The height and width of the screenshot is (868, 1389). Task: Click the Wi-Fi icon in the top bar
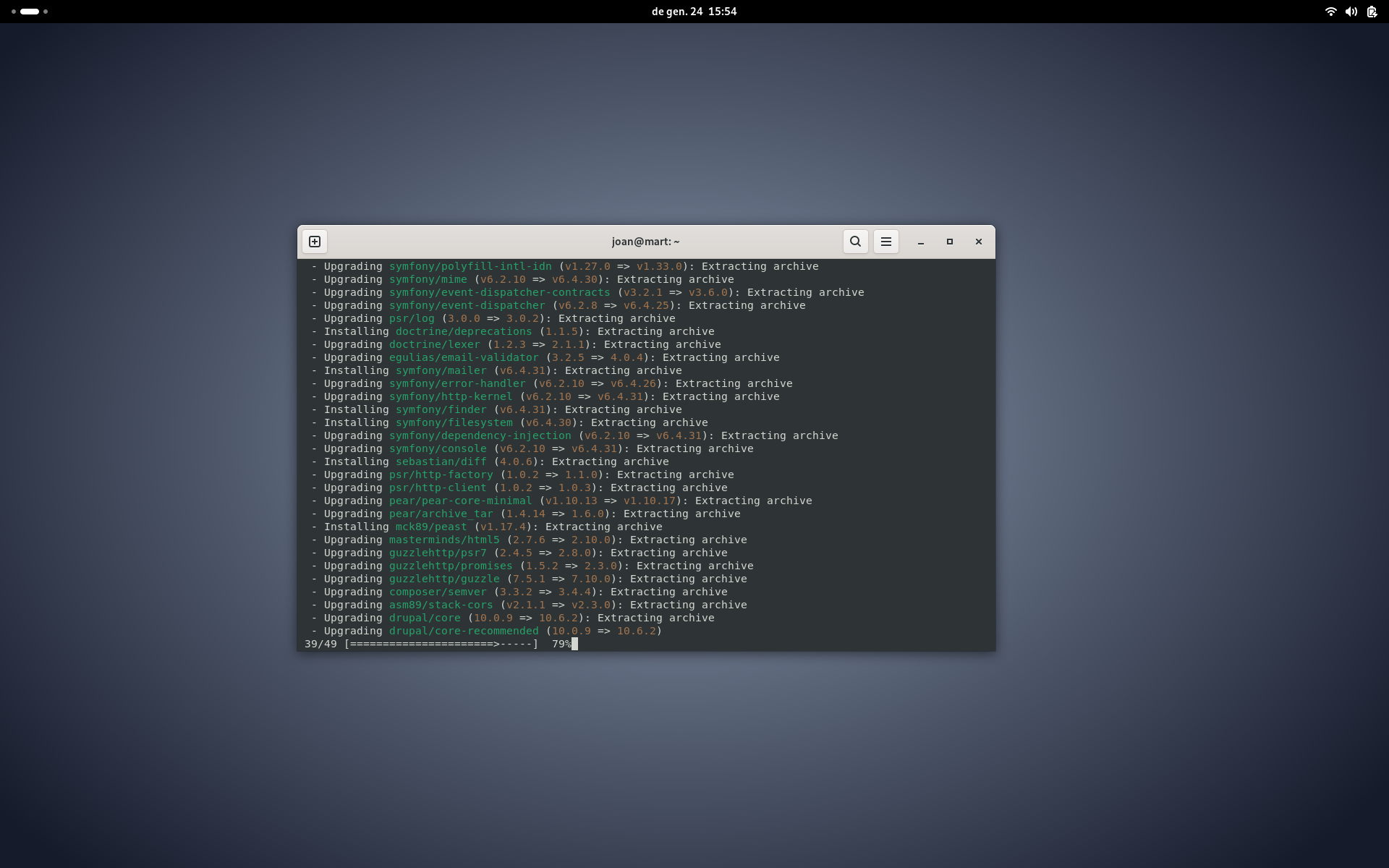(1330, 12)
